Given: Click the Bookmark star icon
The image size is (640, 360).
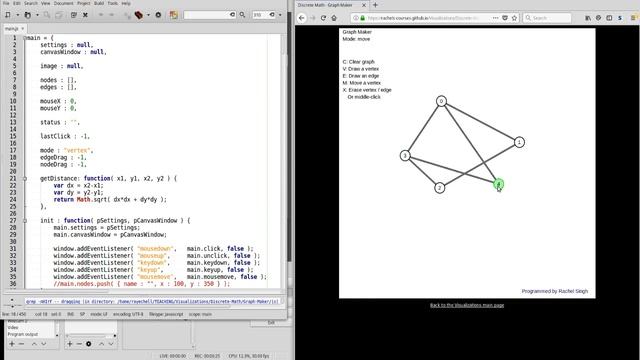Looking at the screenshot, I should (514, 18).
